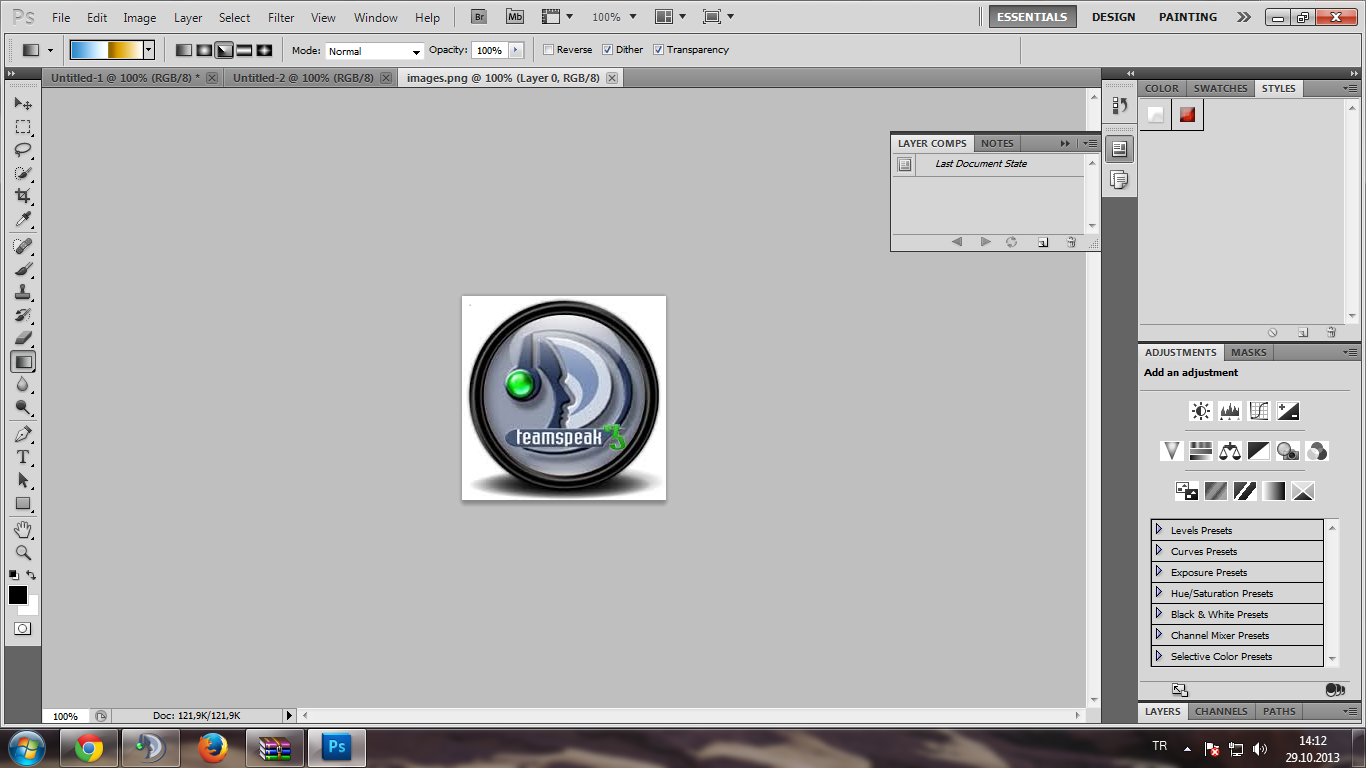Select the Pen tool

coord(22,434)
